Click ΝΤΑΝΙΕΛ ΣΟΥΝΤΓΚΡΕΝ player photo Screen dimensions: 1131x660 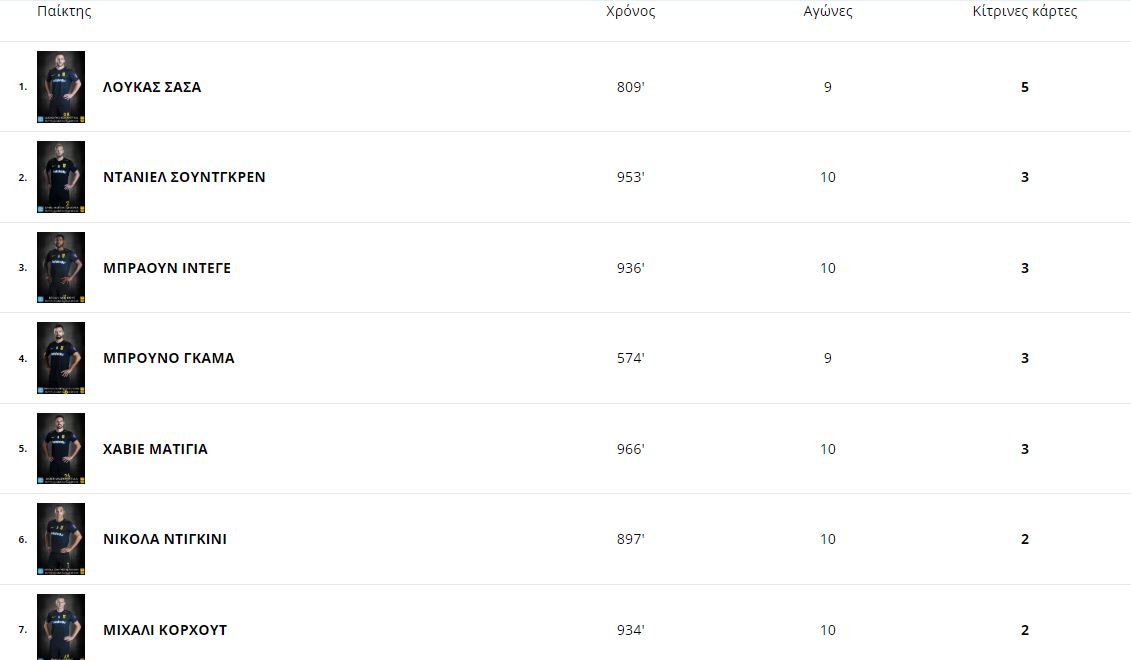coord(61,177)
